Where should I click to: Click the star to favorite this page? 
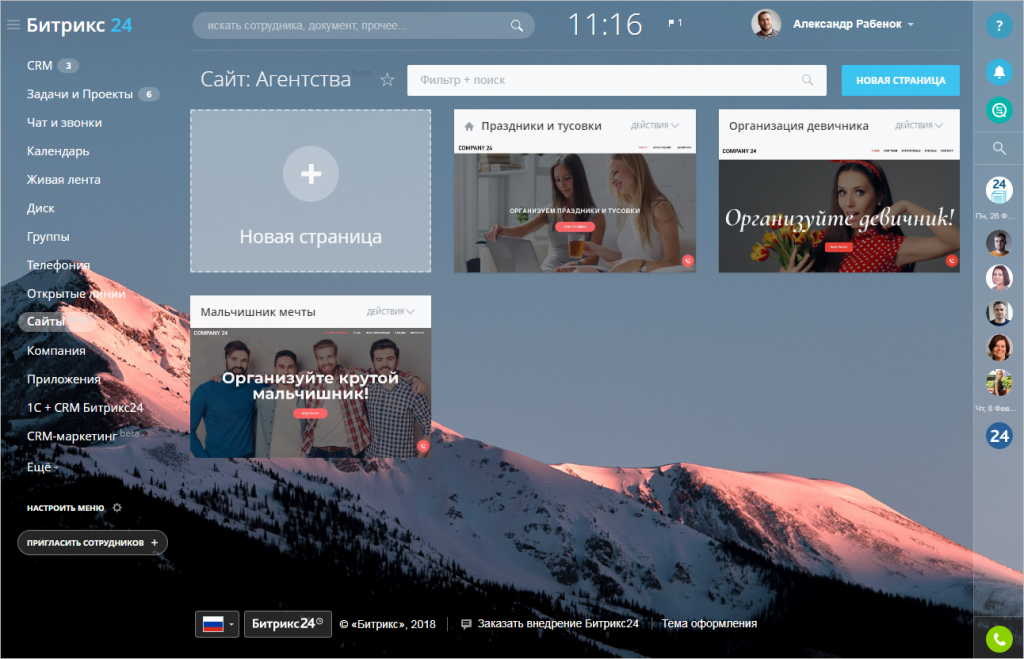[x=388, y=81]
